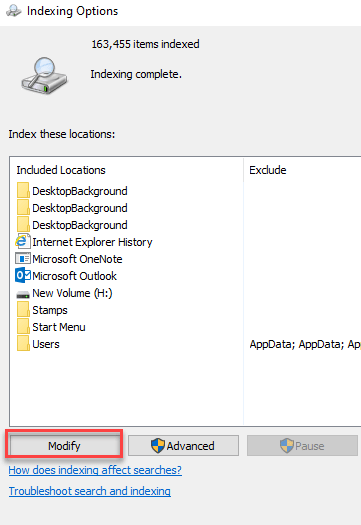Click the shield icon on Advanced button

point(158,446)
